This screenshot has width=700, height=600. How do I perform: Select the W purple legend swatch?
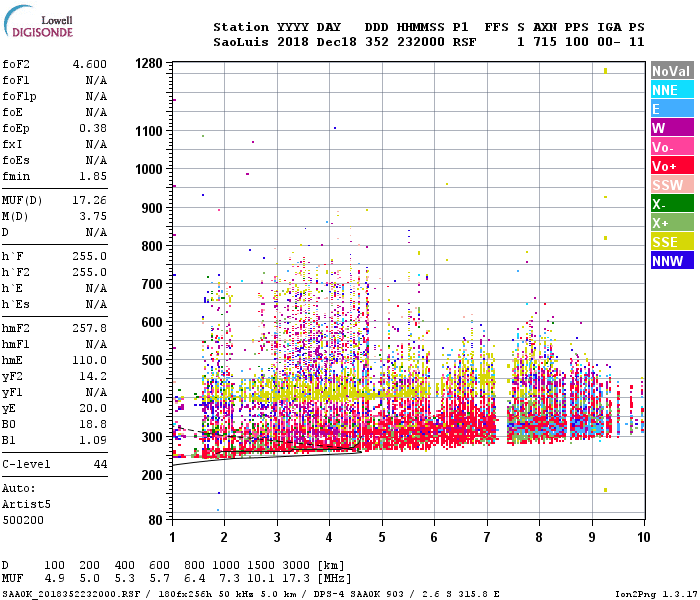(x=672, y=128)
